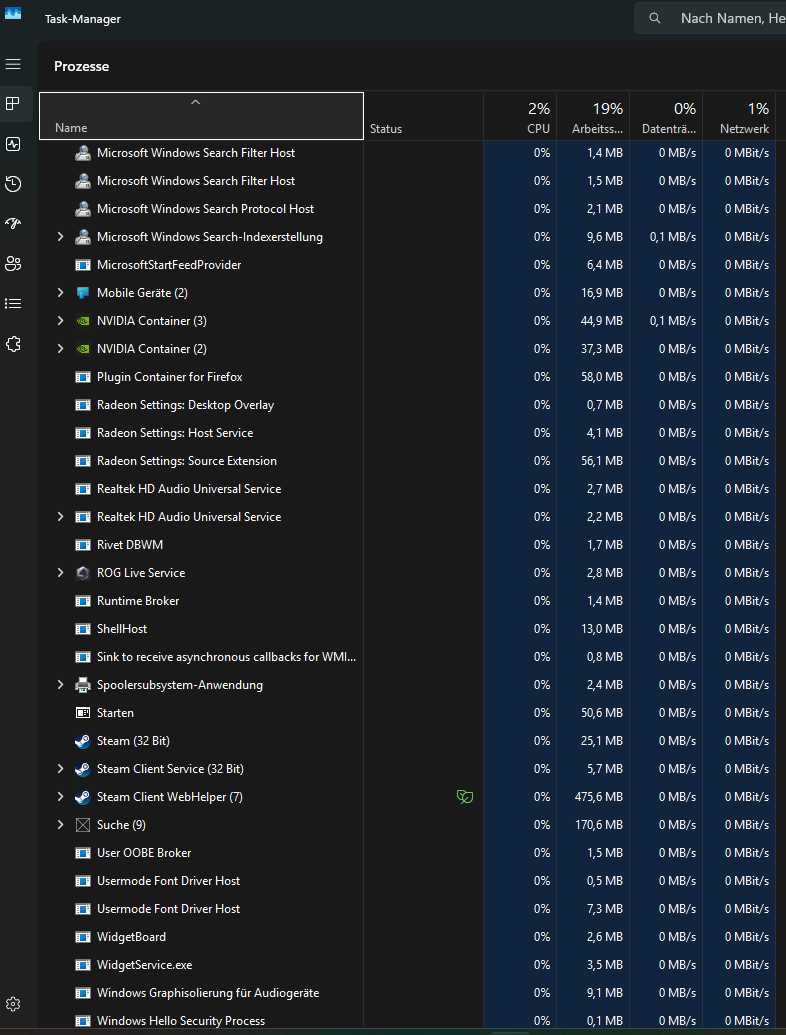The width and height of the screenshot is (786, 1035).
Task: Select Windows Hello Security Process
Action: [x=407, y=1020]
